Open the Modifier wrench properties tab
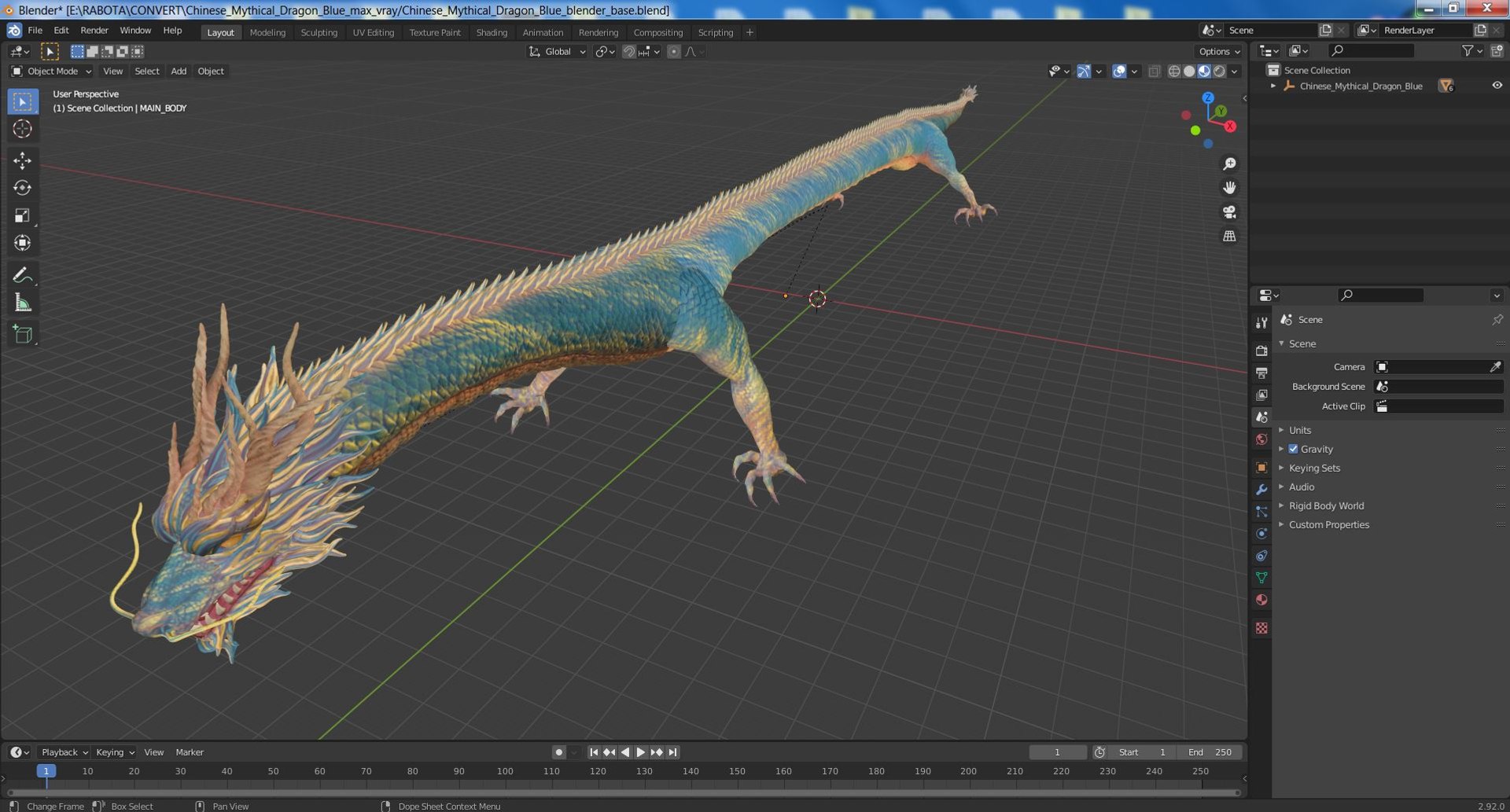 [x=1261, y=490]
